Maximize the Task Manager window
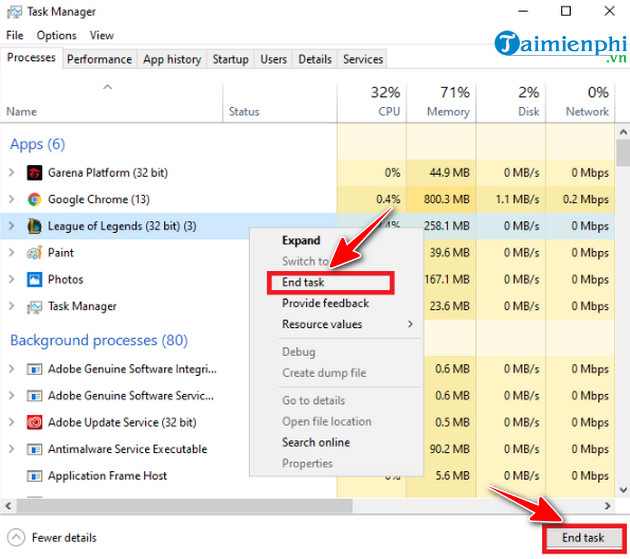The image size is (630, 559). click(x=566, y=11)
